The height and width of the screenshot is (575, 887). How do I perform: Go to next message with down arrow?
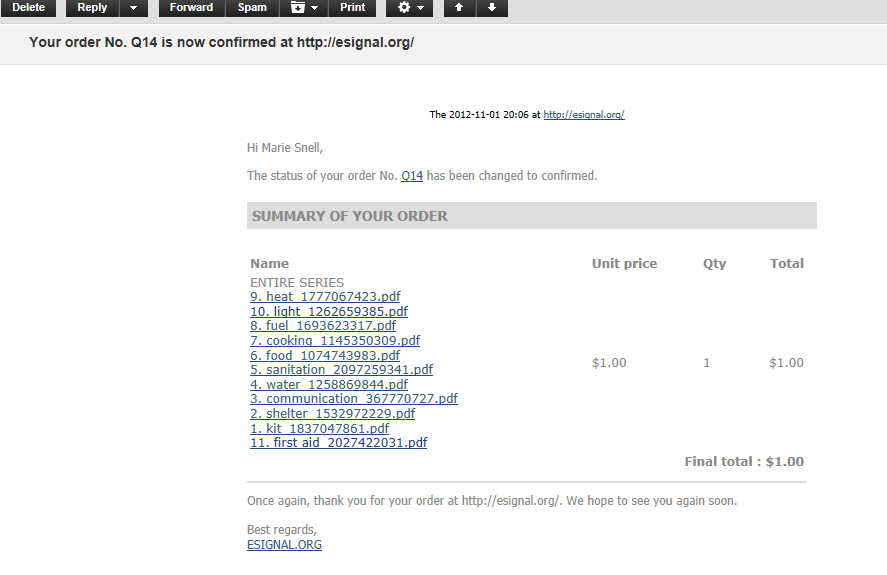(x=492, y=8)
